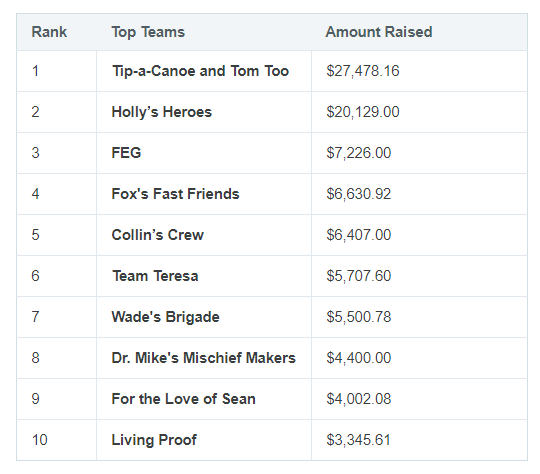Click the Top Teams column header
The image size is (540, 474).
(148, 32)
